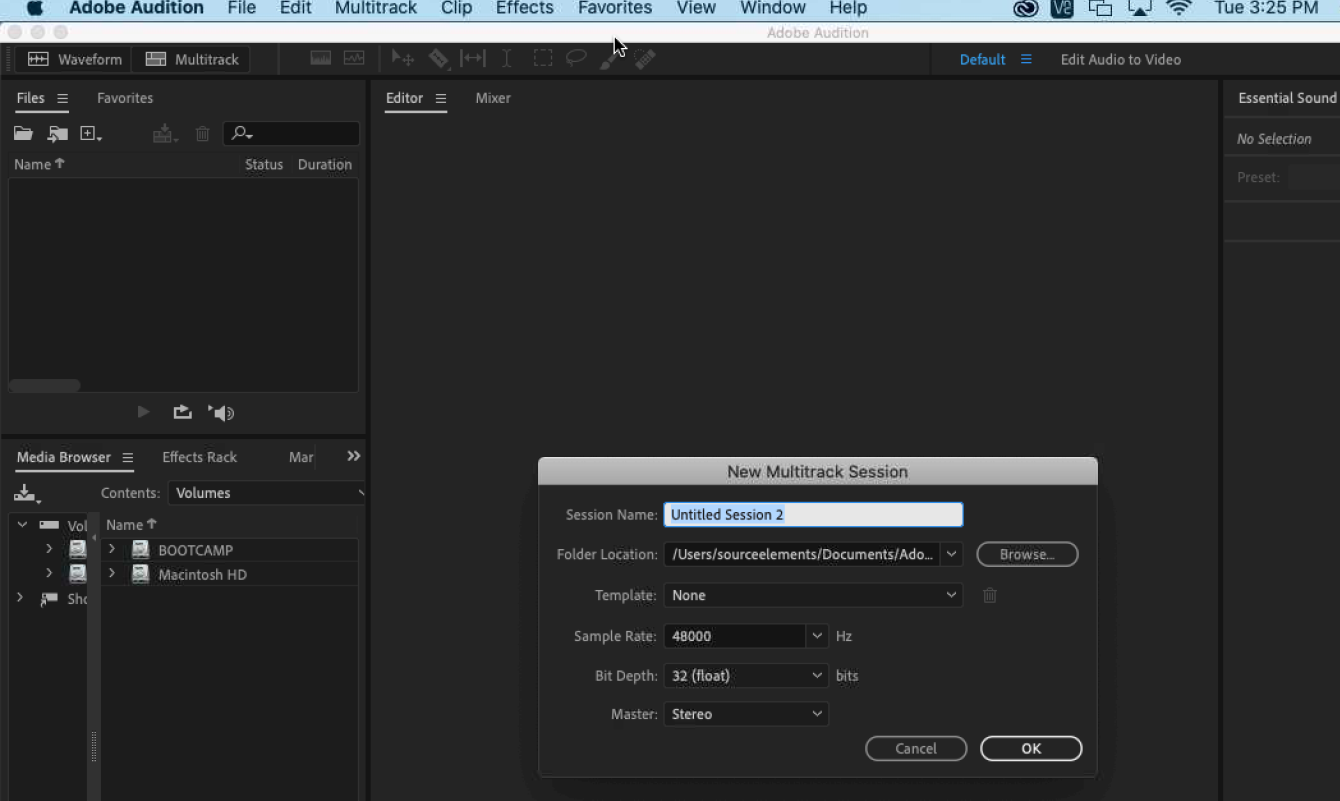Image resolution: width=1340 pixels, height=801 pixels.
Task: Click the Session Name text field
Action: point(813,515)
